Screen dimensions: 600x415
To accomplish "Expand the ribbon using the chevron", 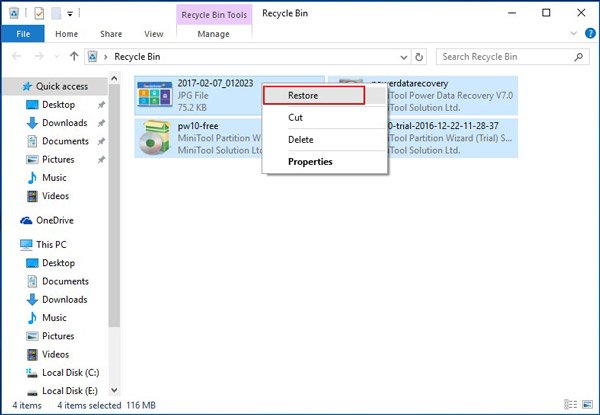I will tap(574, 34).
